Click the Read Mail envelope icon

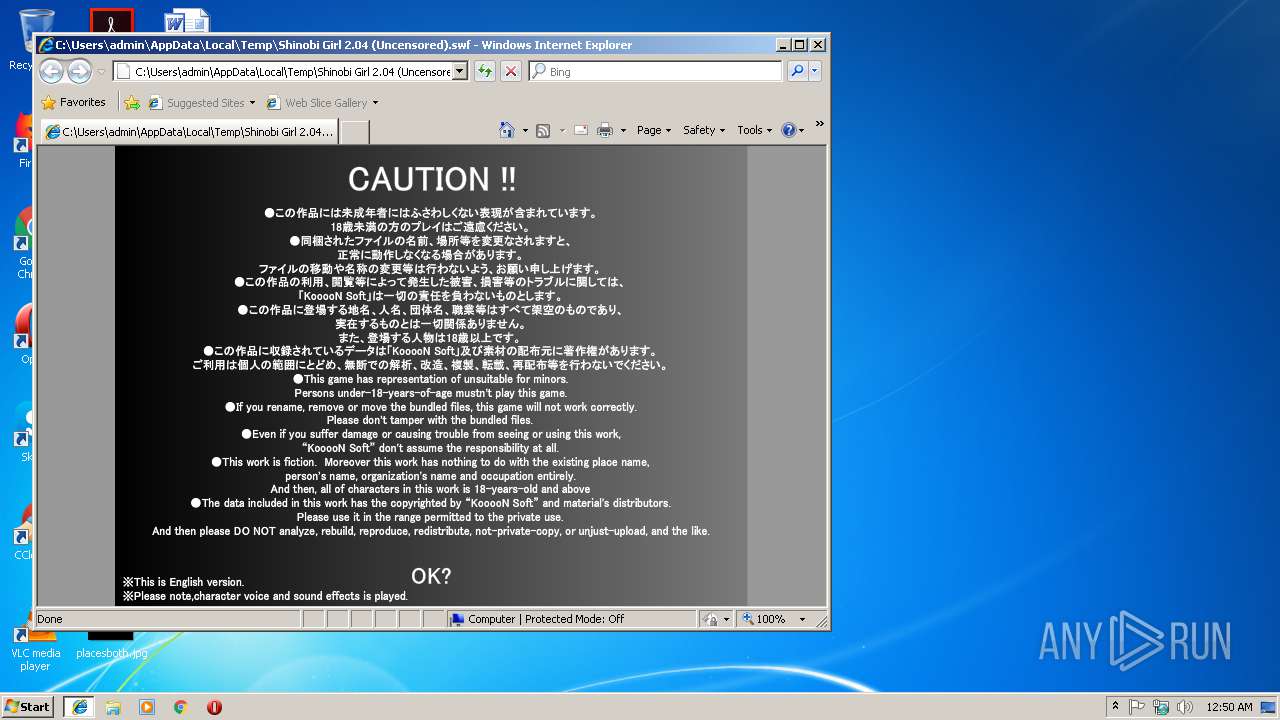[x=580, y=130]
